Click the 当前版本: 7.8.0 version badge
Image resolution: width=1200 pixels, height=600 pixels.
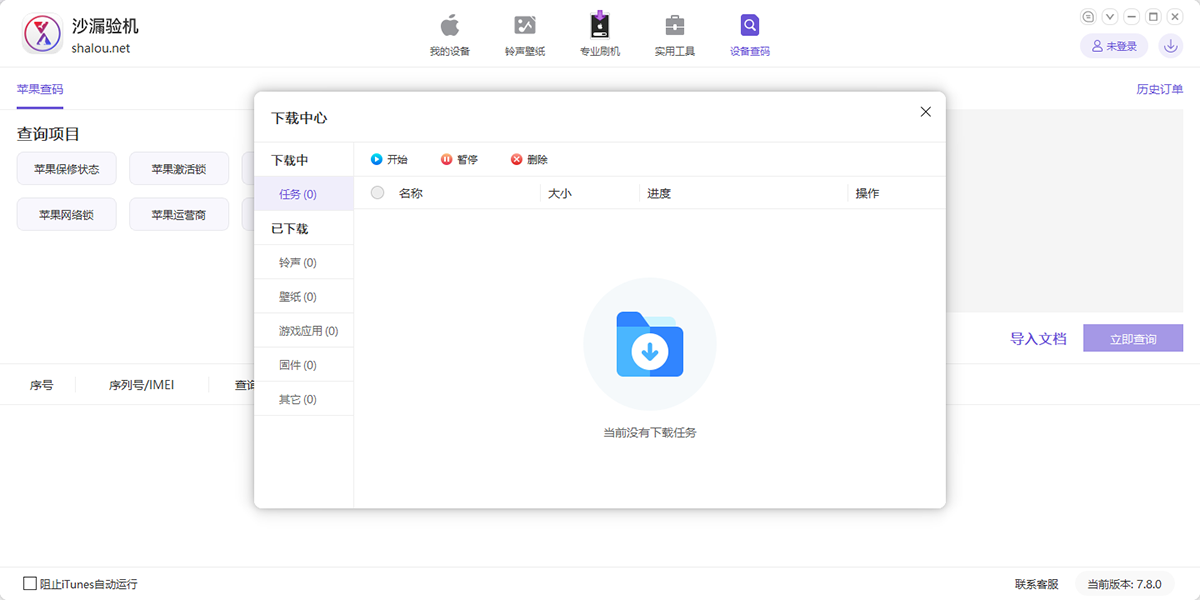1124,584
